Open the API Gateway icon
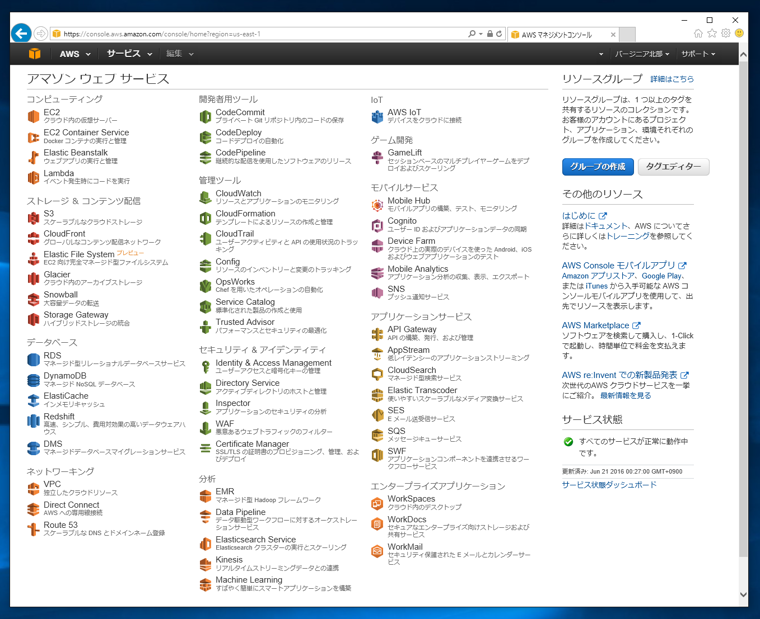Screen dimensions: 760x619 377,333
